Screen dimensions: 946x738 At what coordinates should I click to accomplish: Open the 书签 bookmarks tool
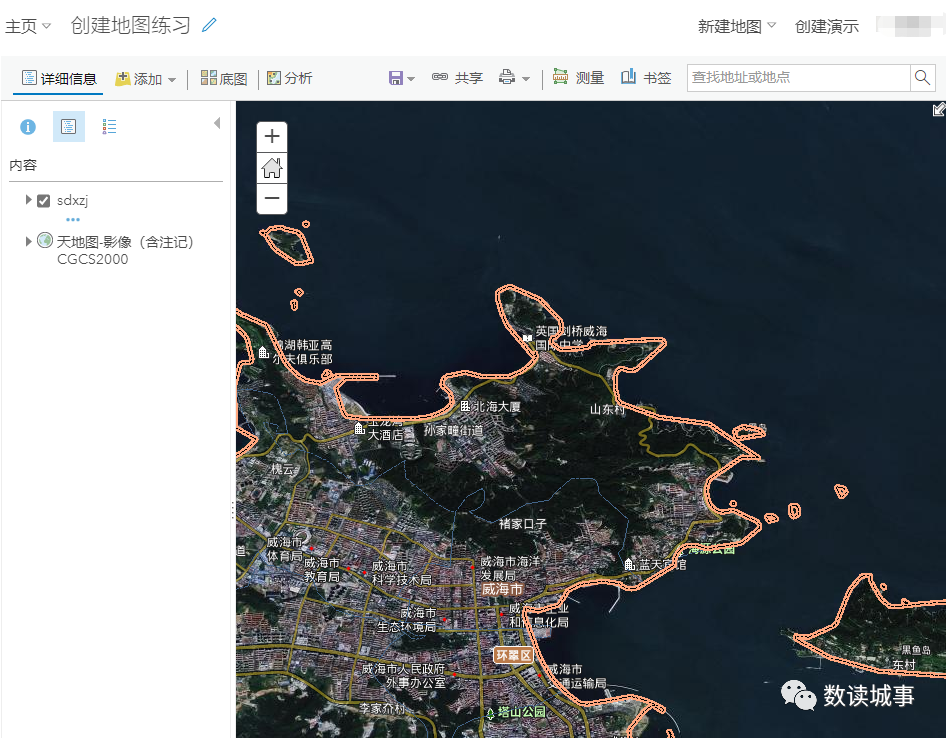(x=646, y=77)
